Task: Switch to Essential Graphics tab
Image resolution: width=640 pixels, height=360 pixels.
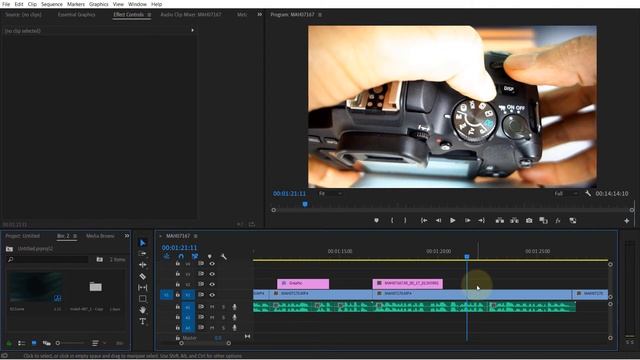Action: pyautogui.click(x=76, y=14)
